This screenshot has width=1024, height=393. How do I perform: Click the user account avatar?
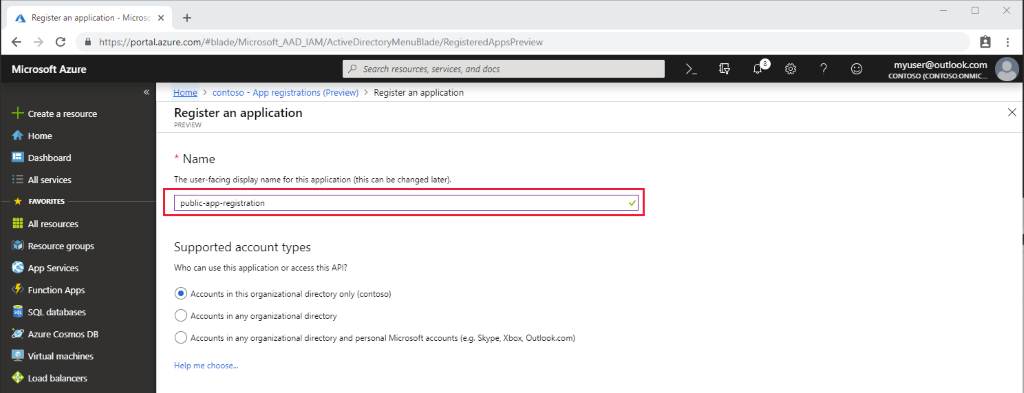(x=1006, y=69)
